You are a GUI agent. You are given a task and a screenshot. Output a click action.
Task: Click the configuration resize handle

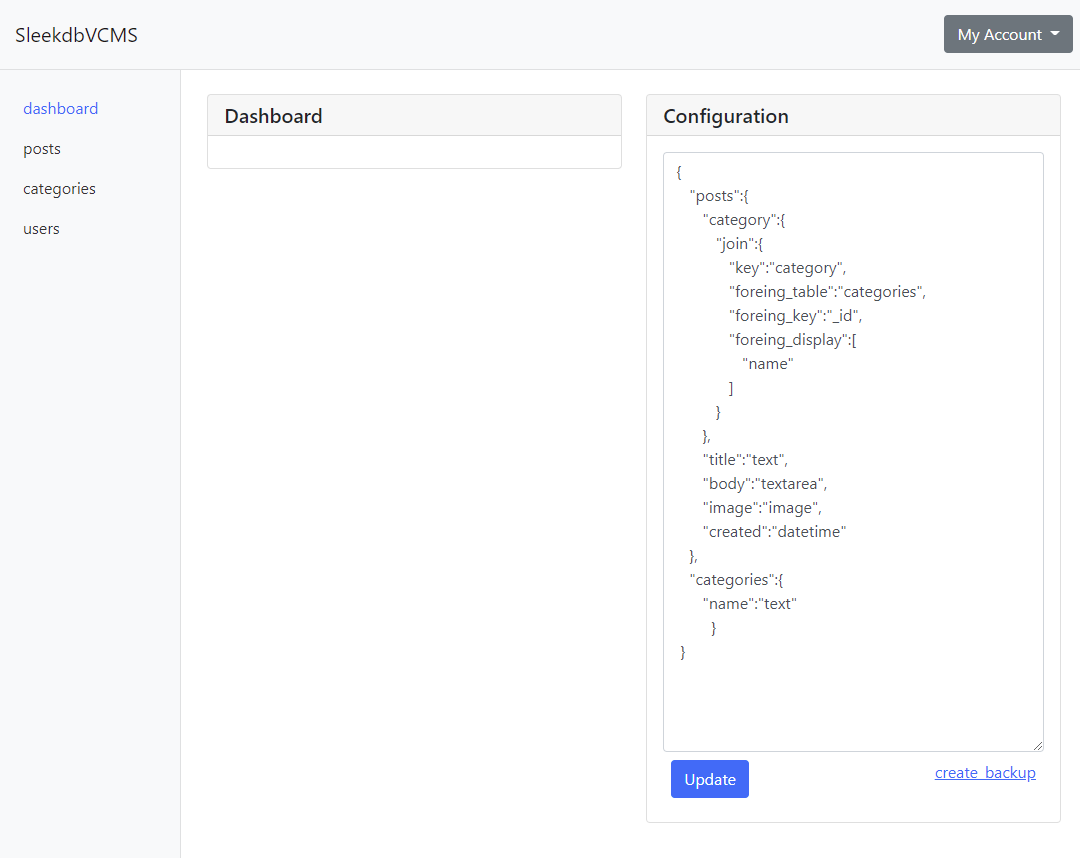pos(1037,746)
